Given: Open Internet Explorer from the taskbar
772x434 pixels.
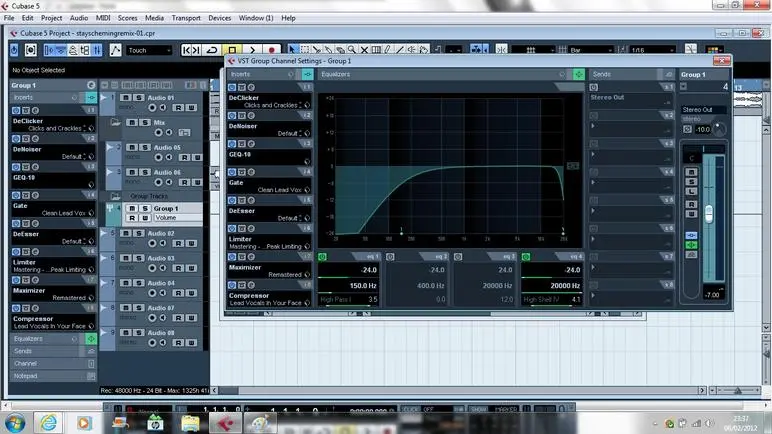Looking at the screenshot, I should pos(48,423).
